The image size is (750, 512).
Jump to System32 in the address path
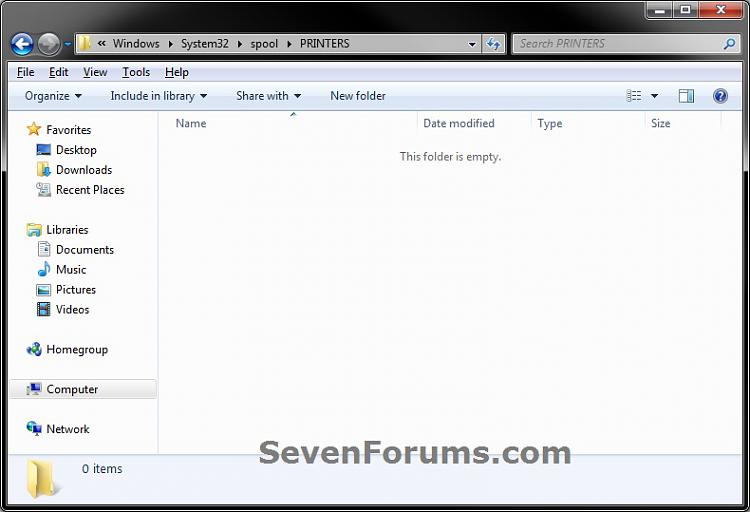tap(205, 44)
